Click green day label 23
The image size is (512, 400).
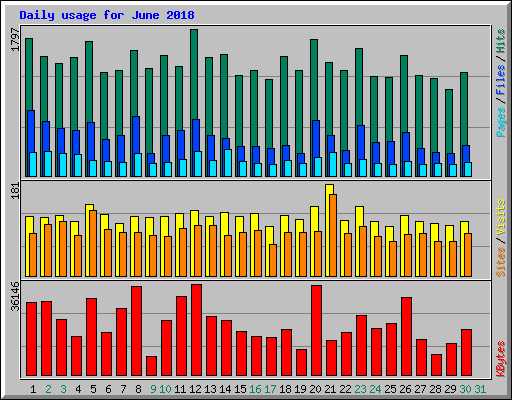click(x=360, y=389)
